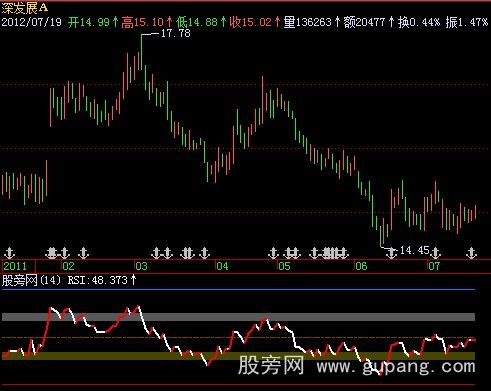Click the turnover rate 换0.44%
Screen dimensions: 491x391
click(x=419, y=22)
